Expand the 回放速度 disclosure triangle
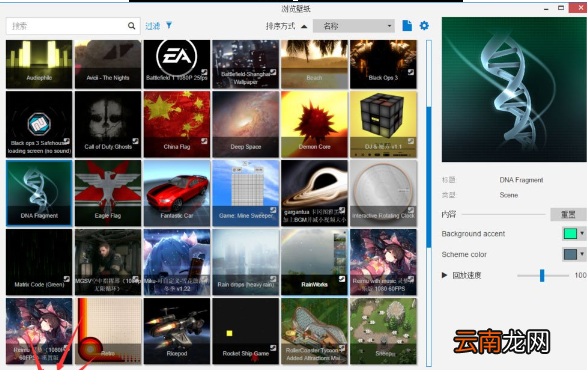The width and height of the screenshot is (587, 370). (444, 275)
